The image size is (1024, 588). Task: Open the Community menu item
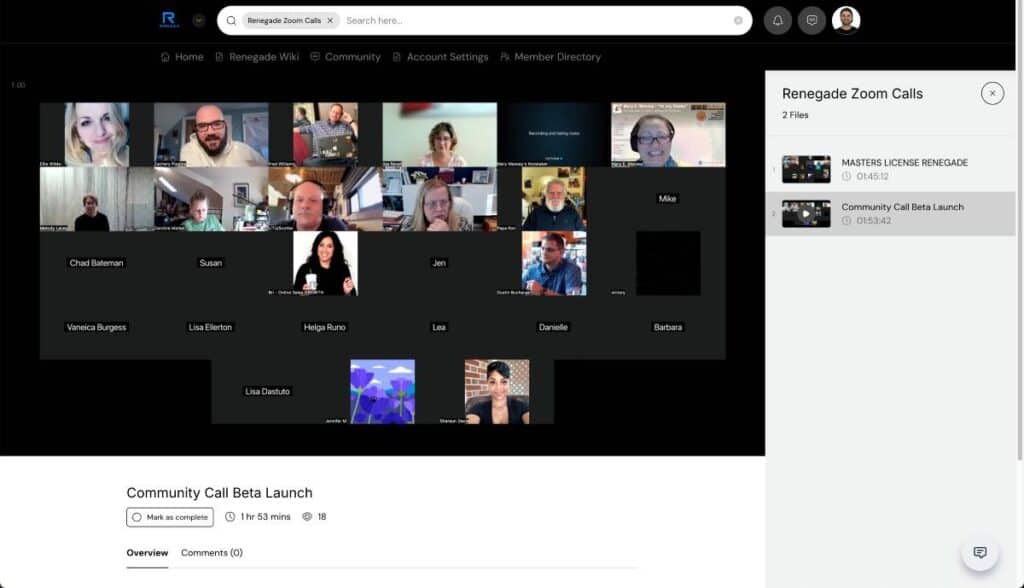click(x=345, y=57)
